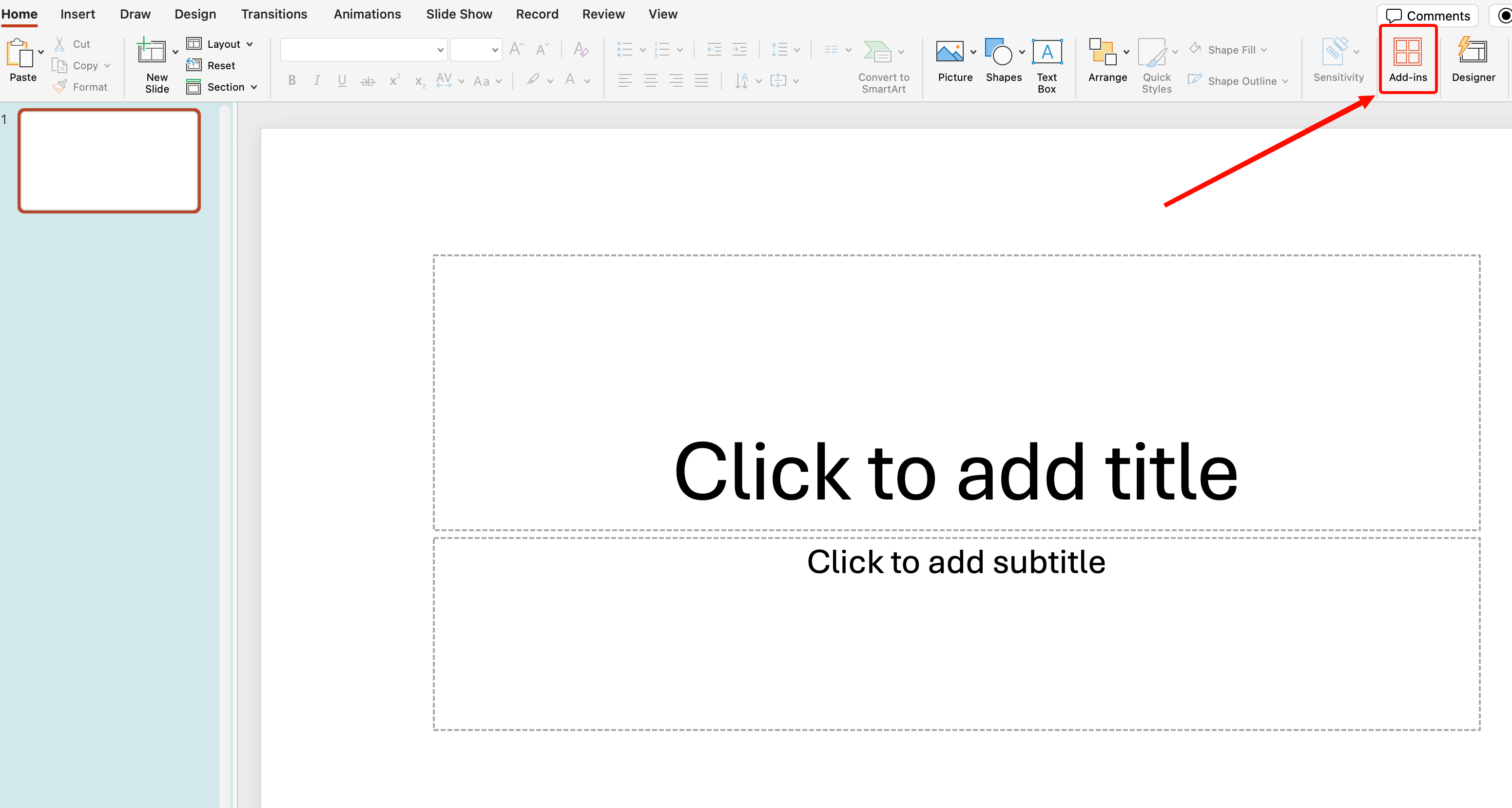The width and height of the screenshot is (1512, 808).
Task: Open the Arrange tool
Action: [x=1102, y=52]
